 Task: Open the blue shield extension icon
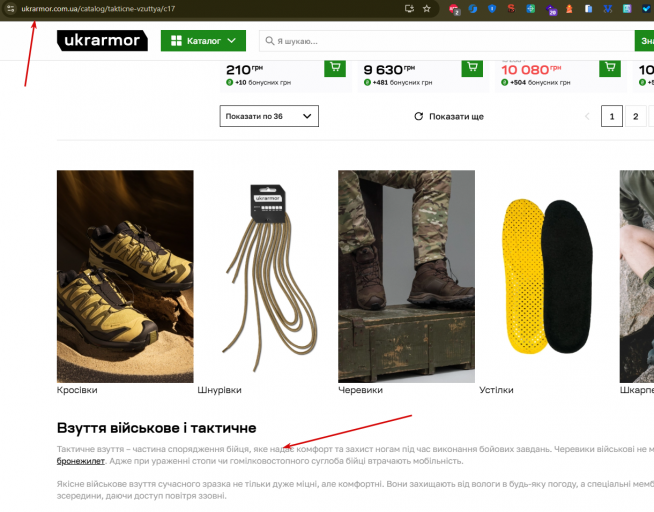[492, 8]
